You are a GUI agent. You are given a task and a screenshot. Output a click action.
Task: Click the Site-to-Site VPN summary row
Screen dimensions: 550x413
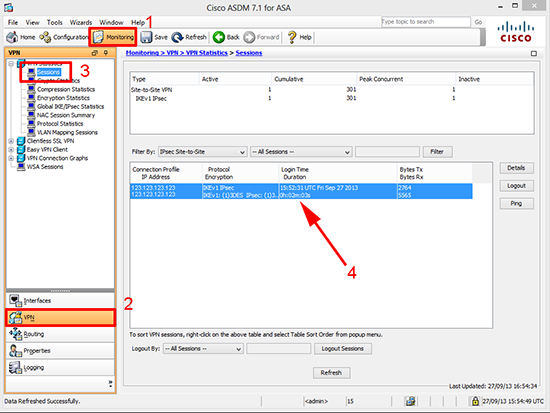[331, 90]
